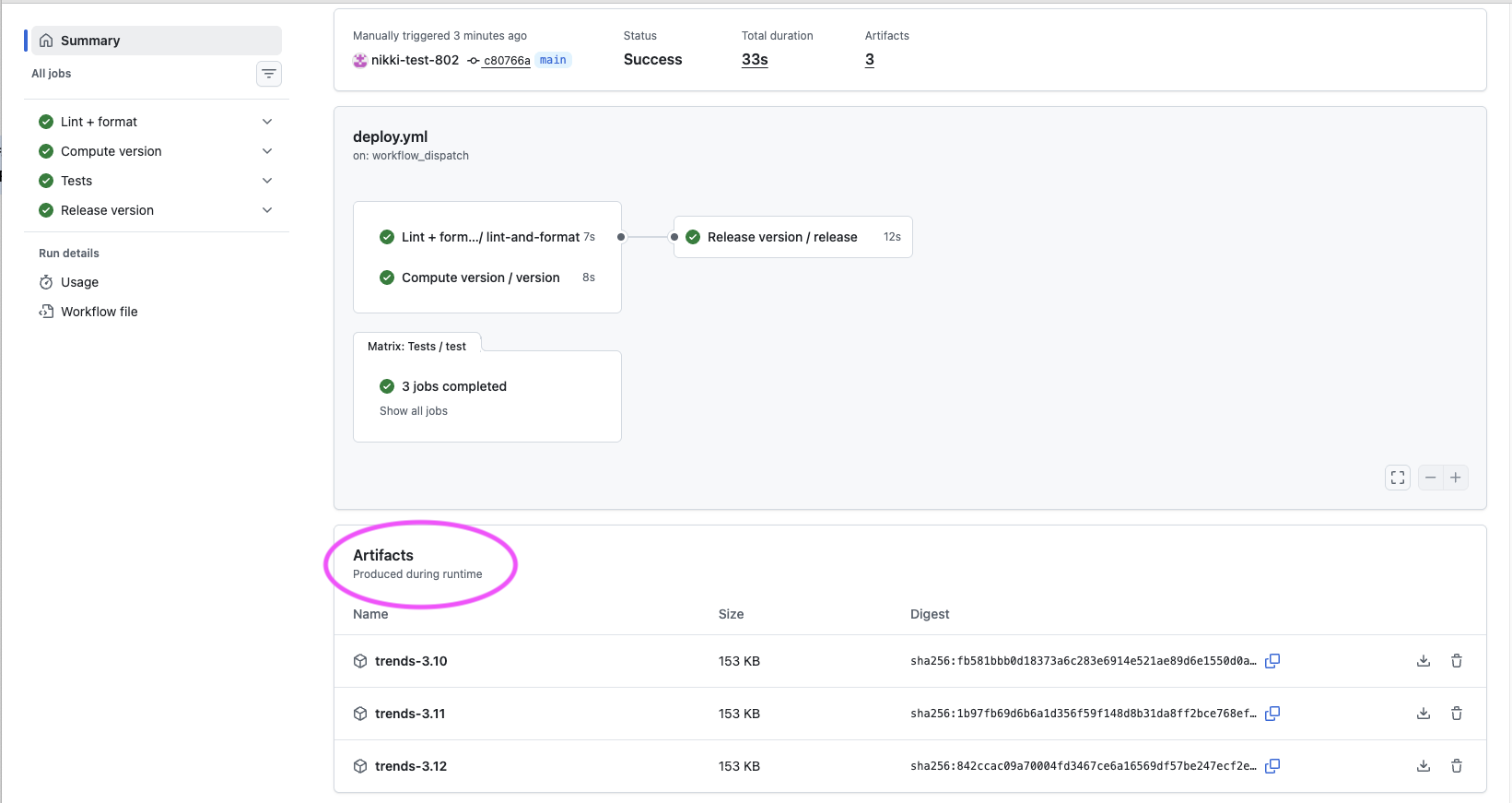Click 3 jobs completed matrix summary
The image size is (1512, 803).
pos(454,386)
